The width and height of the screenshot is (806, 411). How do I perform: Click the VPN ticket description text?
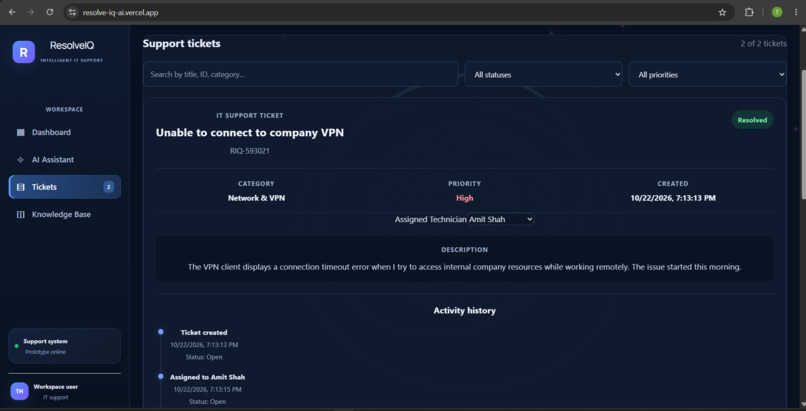point(464,267)
